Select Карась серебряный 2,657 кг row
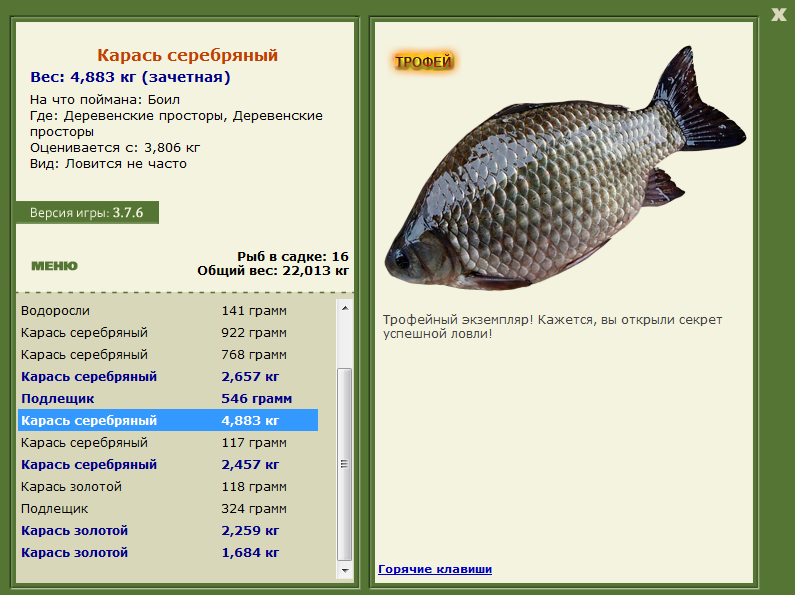The image size is (795, 595). pos(168,377)
